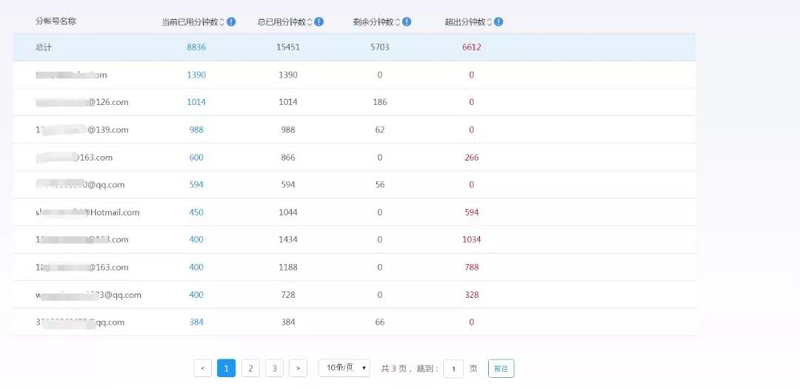Sort by 剩余分钟数 sort arrows
Viewport: 800px width, 389px height.
397,22
